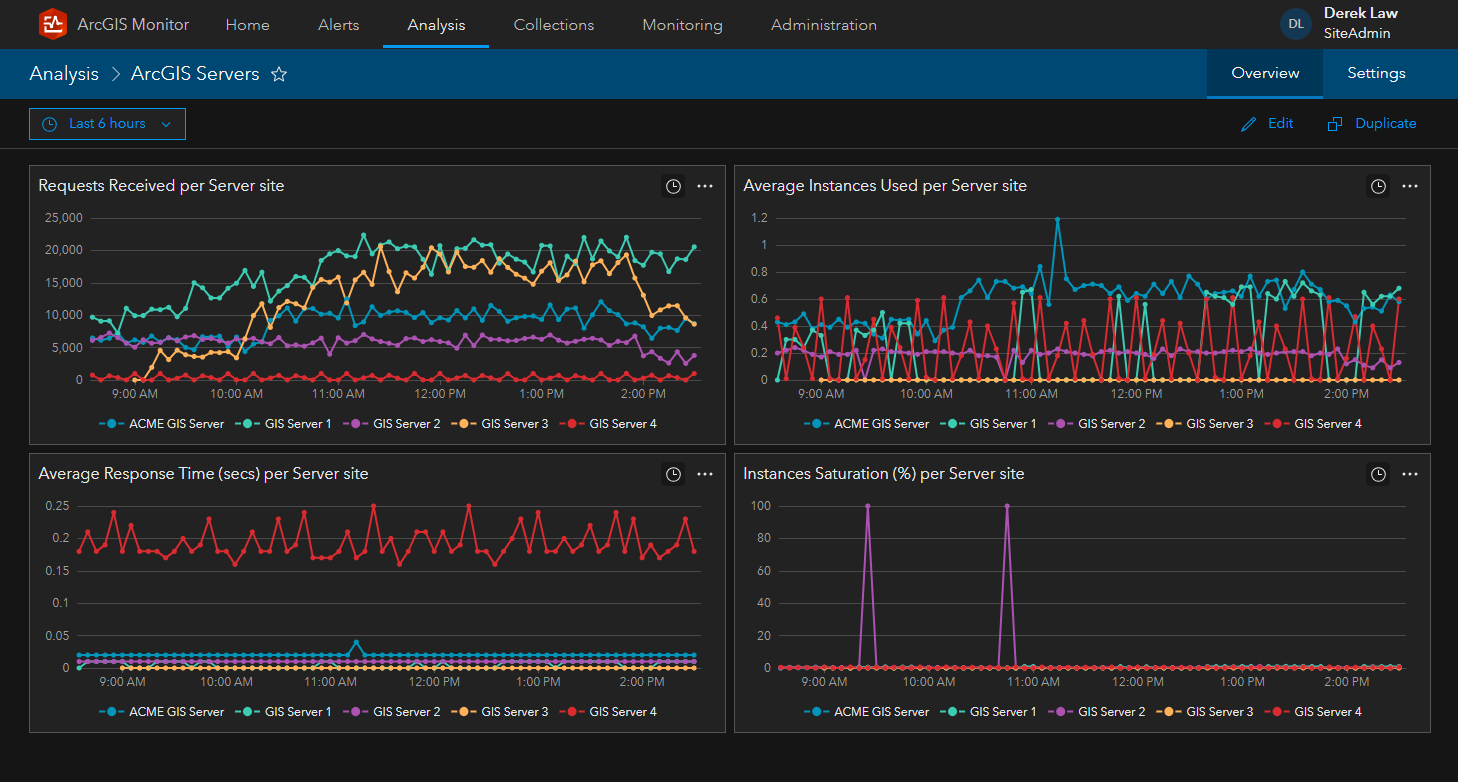Viewport: 1458px width, 782px height.
Task: Toggle ACME GIS Server series in Requests Received legend
Action: pos(162,424)
